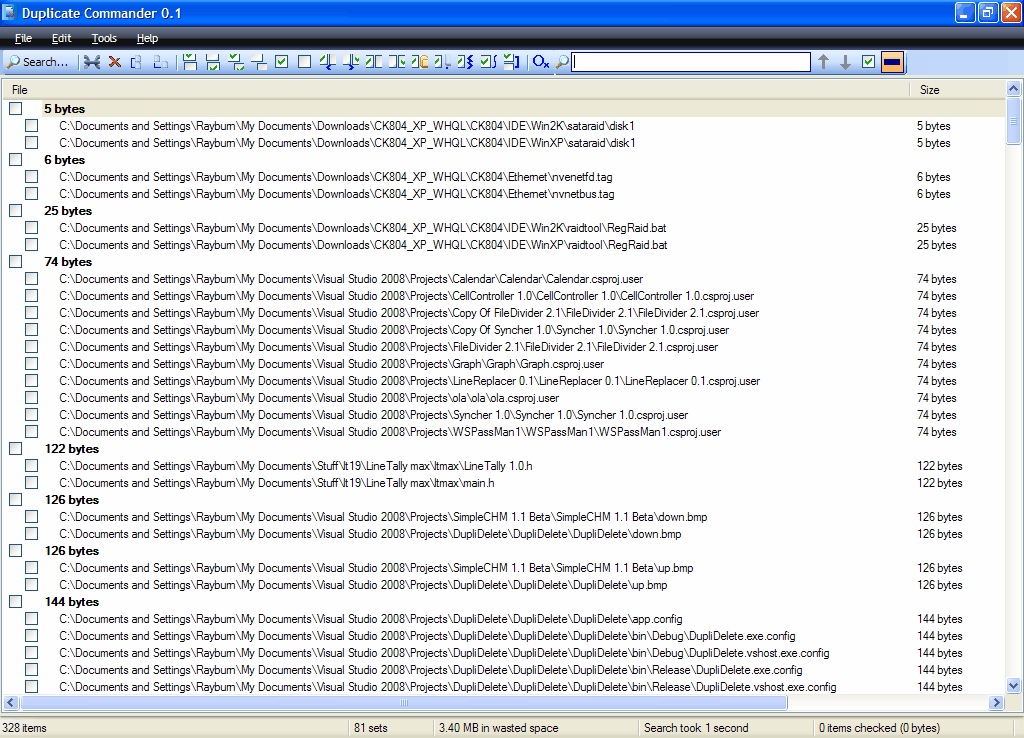Click the horizontal scrollbar right arrow
The height and width of the screenshot is (738, 1024).
(996, 703)
